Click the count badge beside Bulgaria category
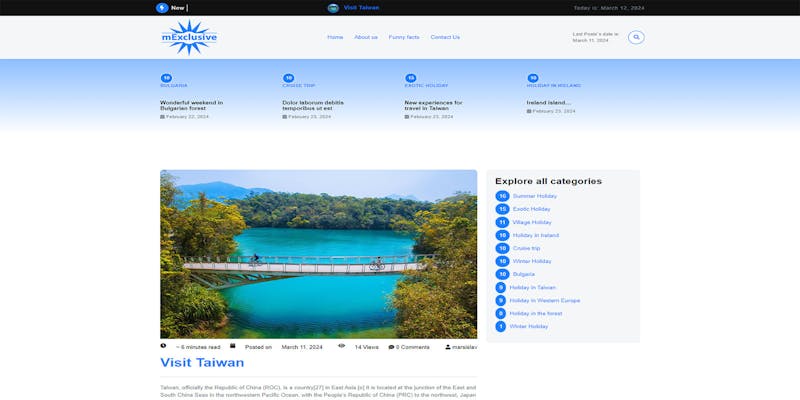Screen dimensions: 800x400 (503, 274)
